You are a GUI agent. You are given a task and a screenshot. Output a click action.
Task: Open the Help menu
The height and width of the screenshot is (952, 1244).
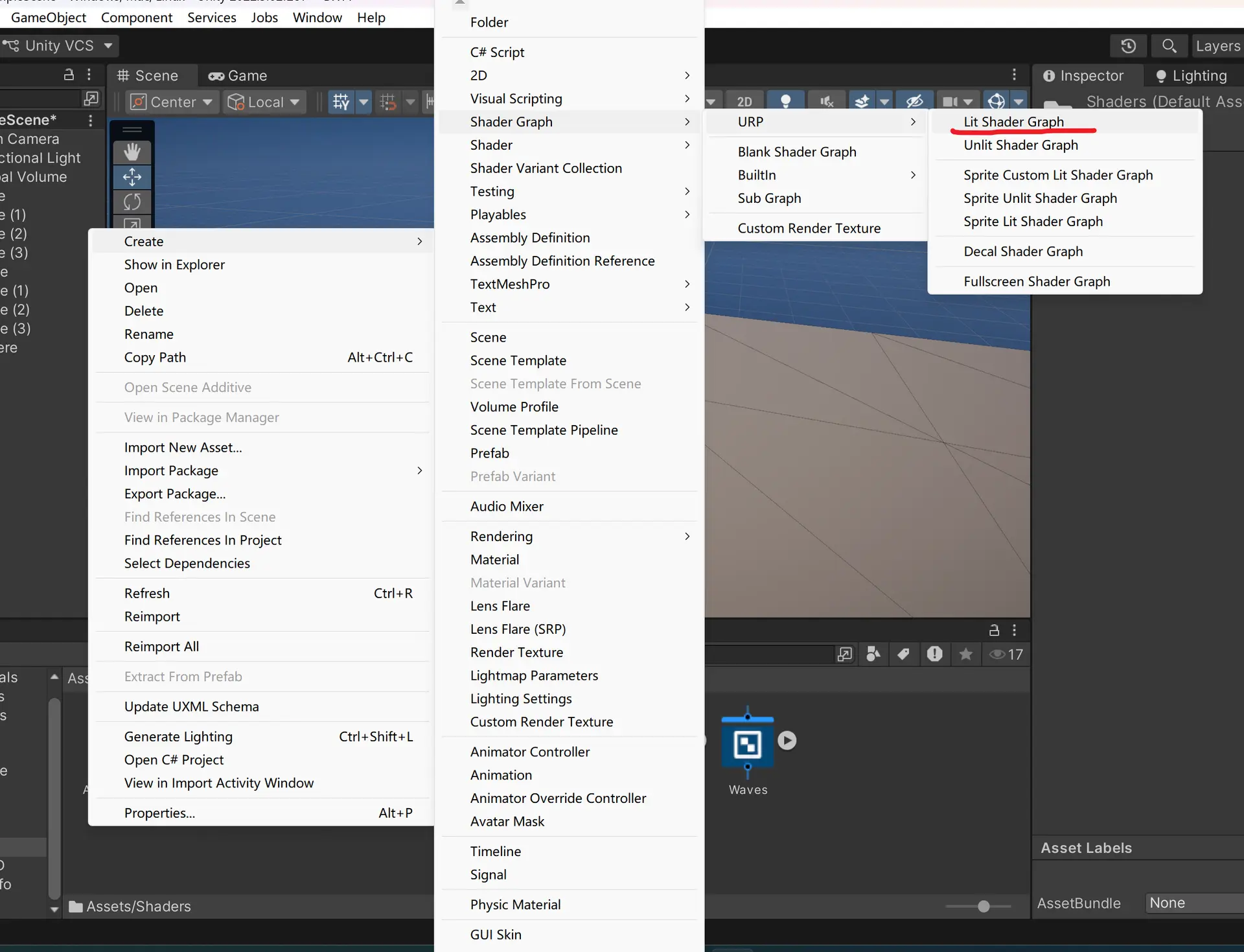point(371,17)
